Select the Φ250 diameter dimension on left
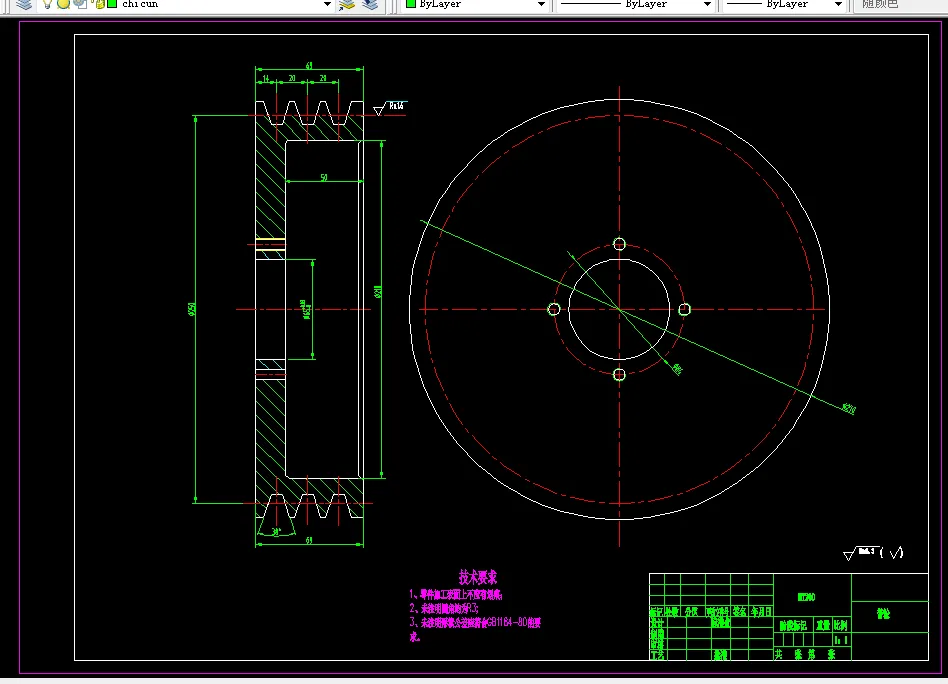This screenshot has height=684, width=948. [192, 309]
